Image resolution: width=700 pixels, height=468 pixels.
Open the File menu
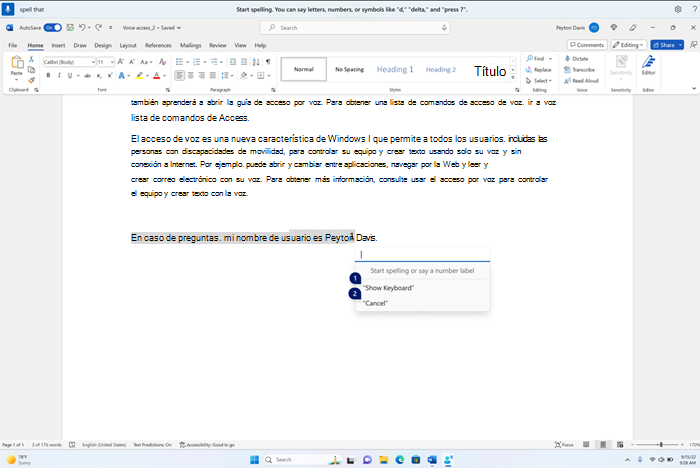point(12,45)
